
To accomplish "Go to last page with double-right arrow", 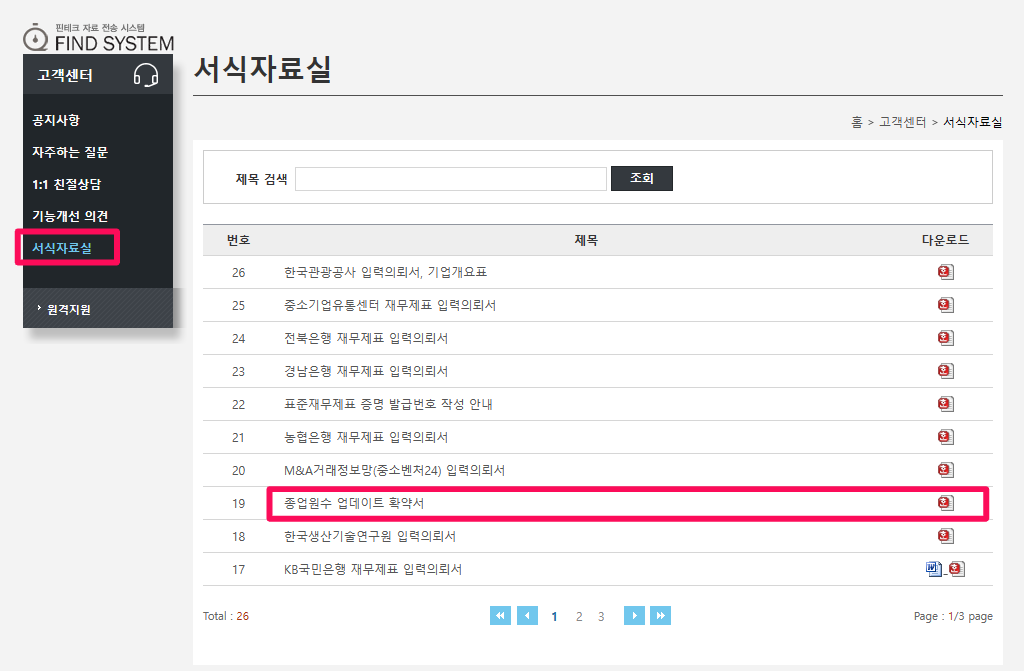I will click(660, 615).
